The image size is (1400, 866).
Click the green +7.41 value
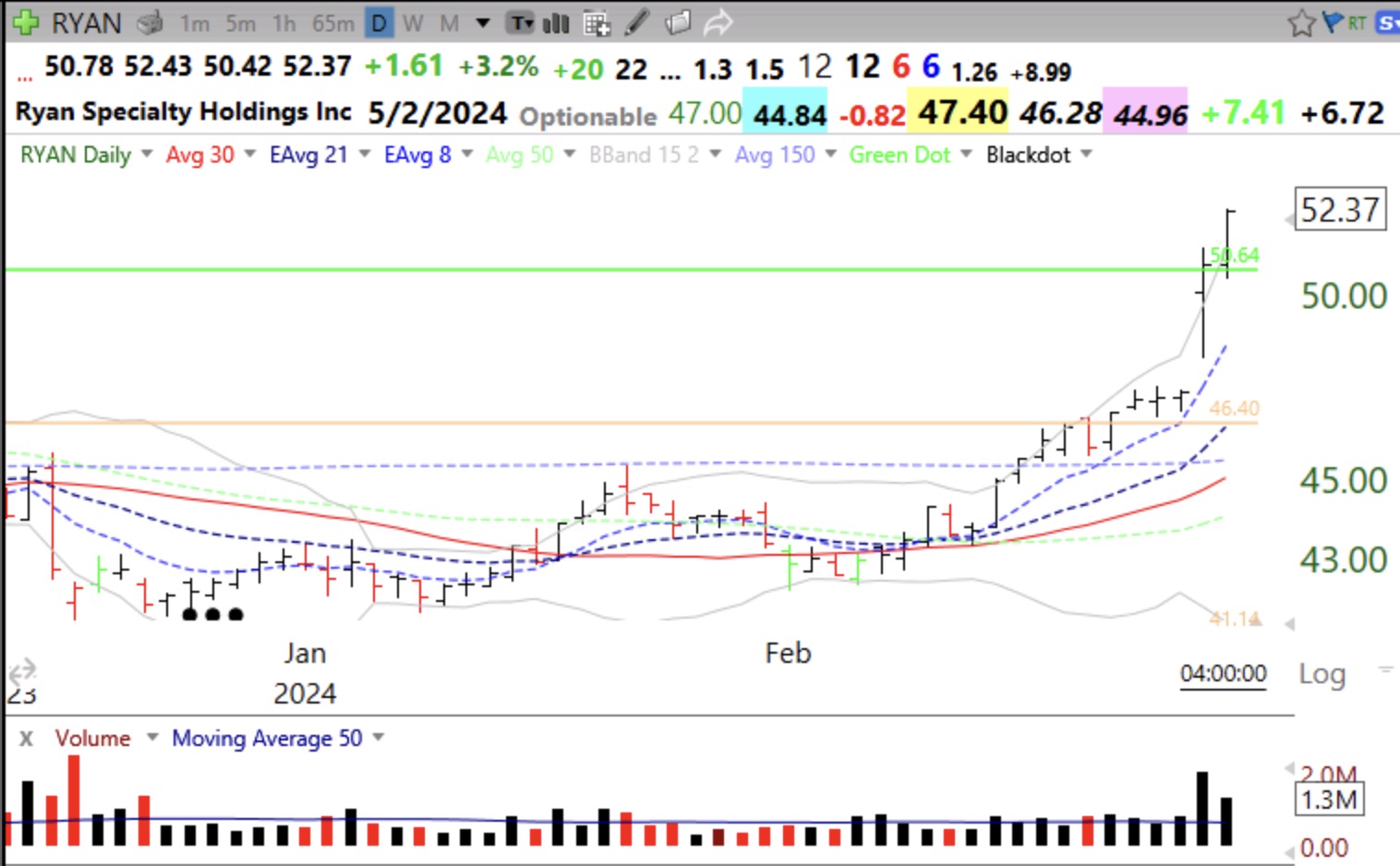click(1243, 114)
